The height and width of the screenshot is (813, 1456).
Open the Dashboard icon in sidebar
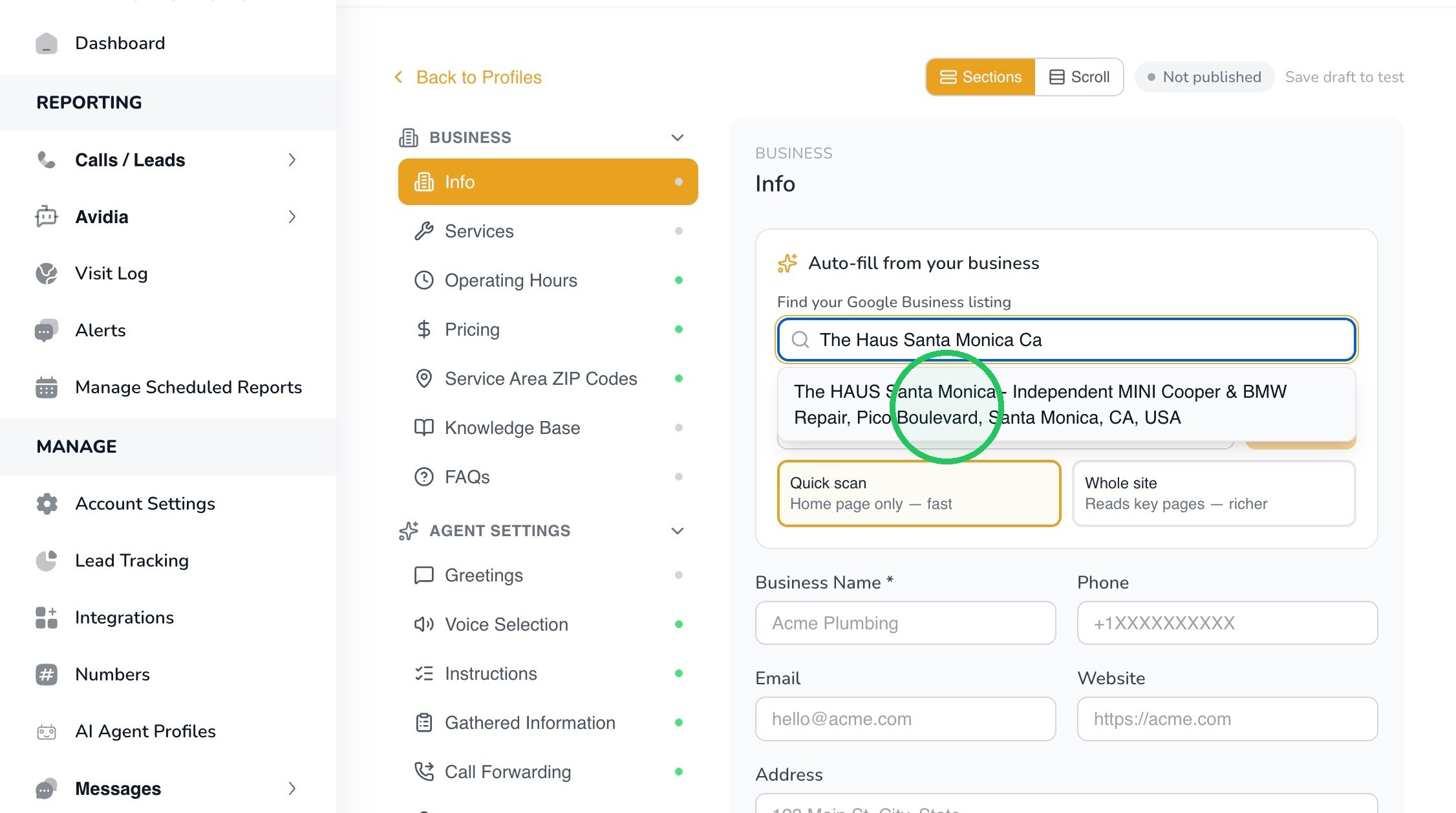pos(47,43)
